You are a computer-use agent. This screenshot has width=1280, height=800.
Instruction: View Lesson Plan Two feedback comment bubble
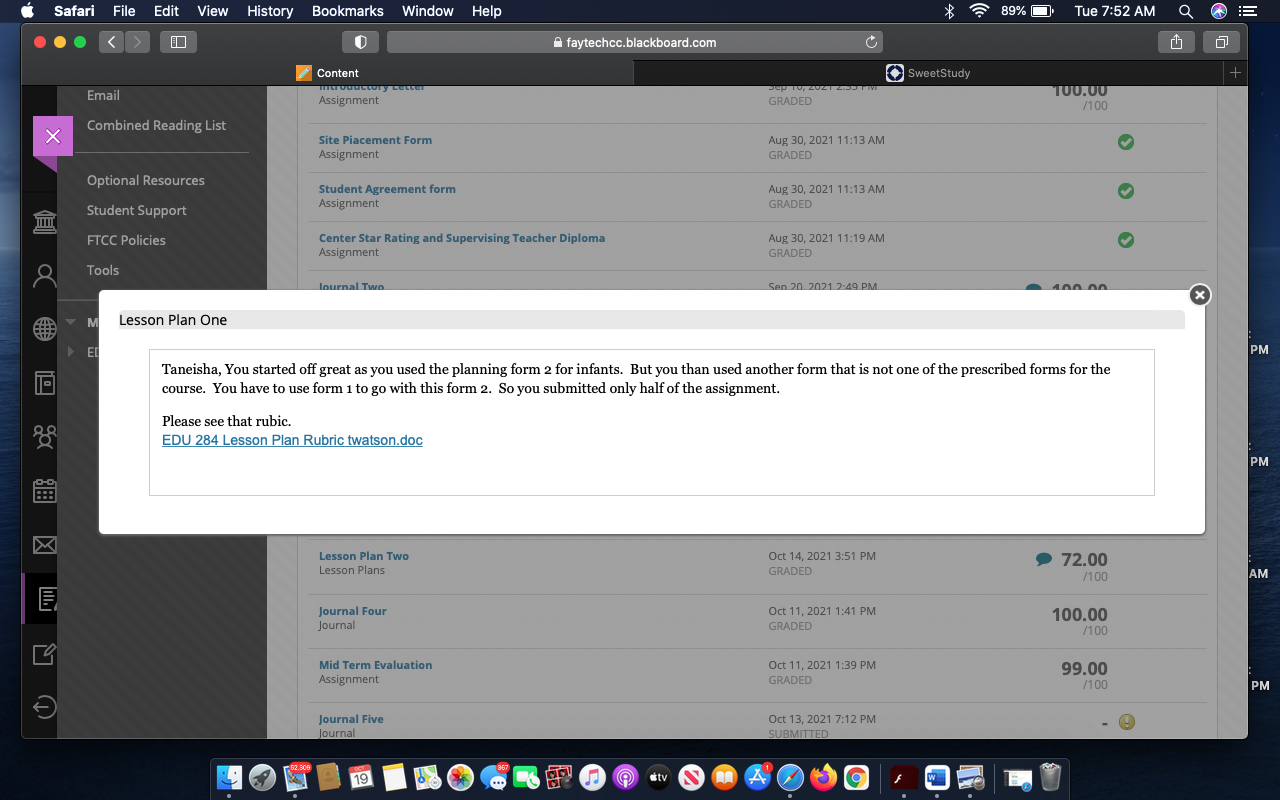(x=1044, y=560)
